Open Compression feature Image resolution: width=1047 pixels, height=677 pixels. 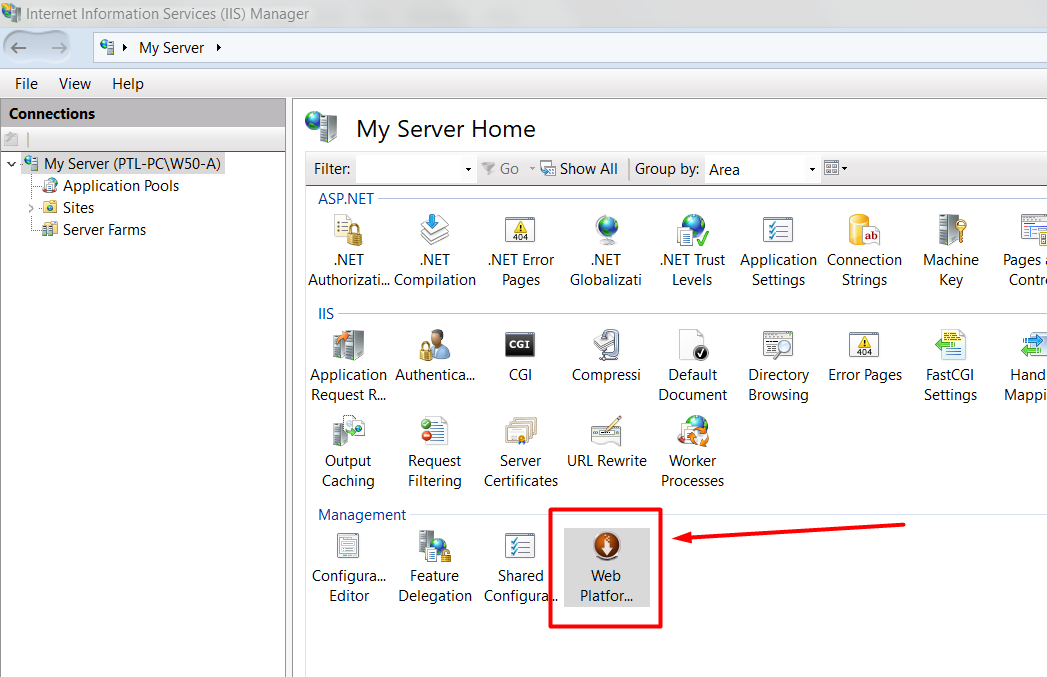tap(606, 357)
